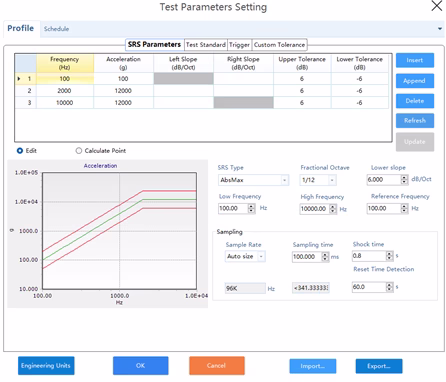Select the Edit radio button
This screenshot has width=446, height=382.
20,151
